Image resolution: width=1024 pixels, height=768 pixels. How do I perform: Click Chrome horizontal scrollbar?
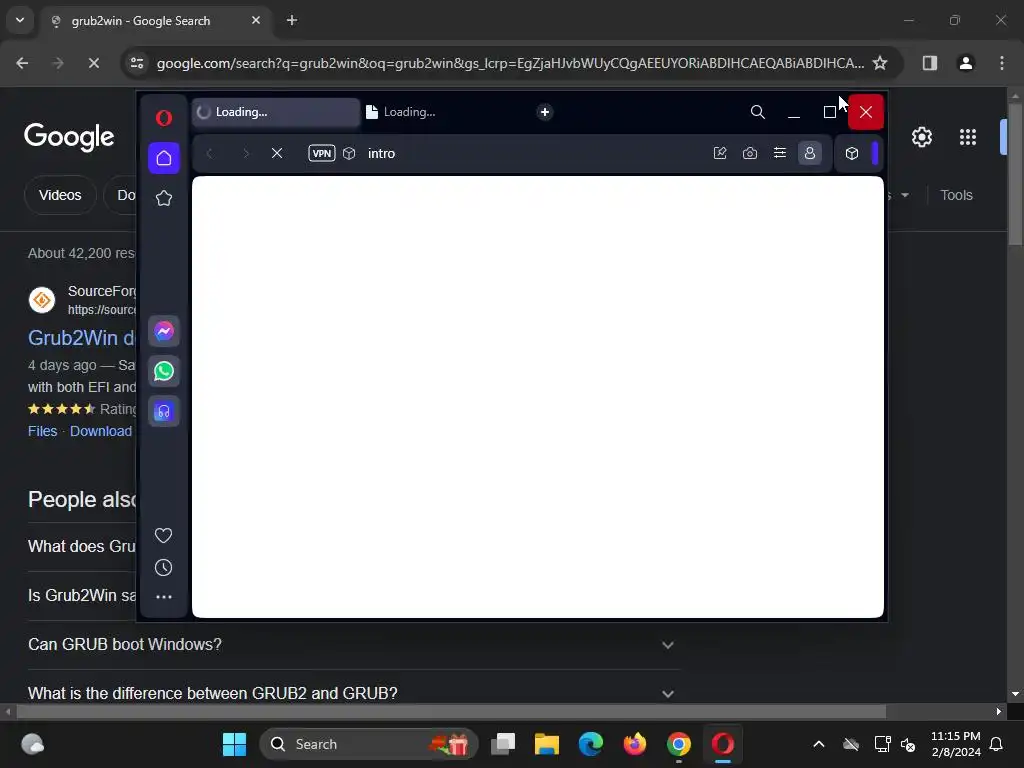coord(451,711)
